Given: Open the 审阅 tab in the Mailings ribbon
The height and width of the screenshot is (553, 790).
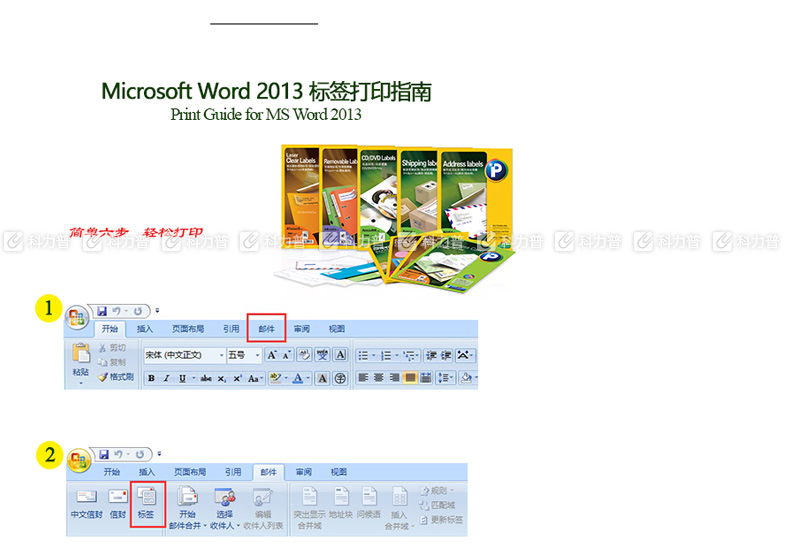Looking at the screenshot, I should [x=303, y=472].
